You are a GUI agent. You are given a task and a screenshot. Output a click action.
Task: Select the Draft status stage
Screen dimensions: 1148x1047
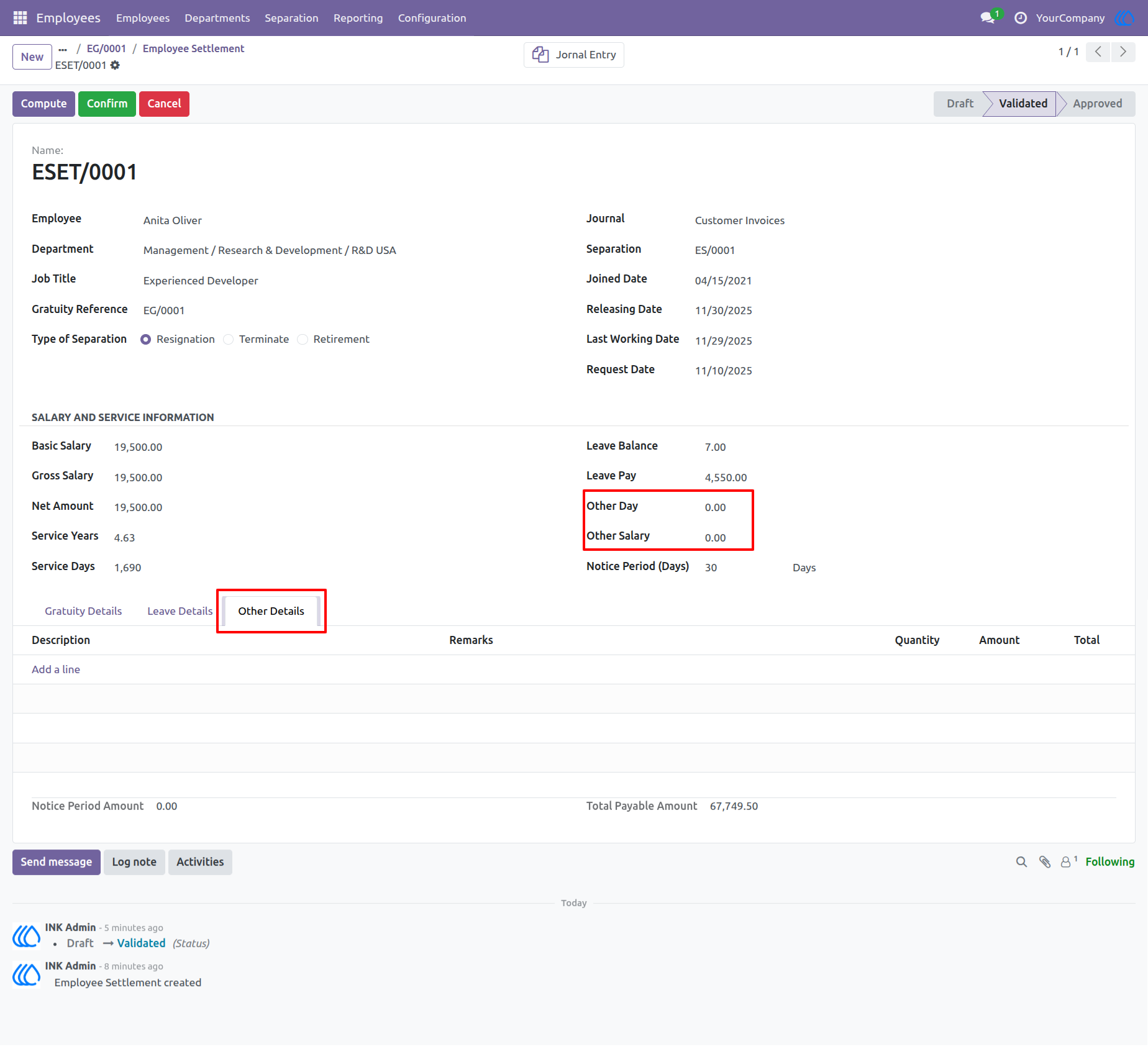pyautogui.click(x=960, y=104)
